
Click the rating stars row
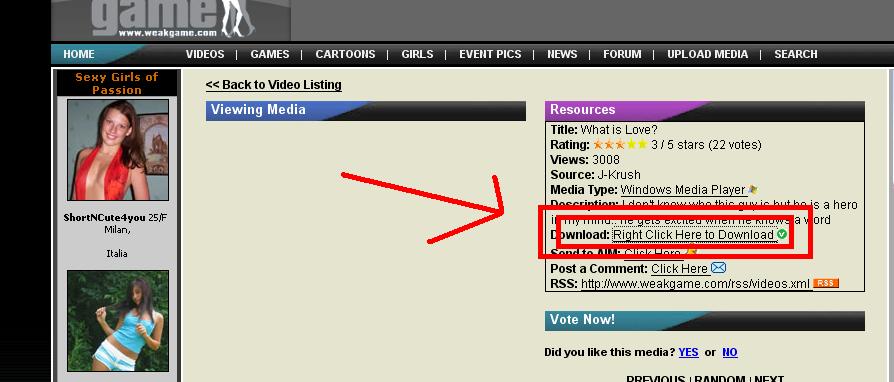point(620,144)
